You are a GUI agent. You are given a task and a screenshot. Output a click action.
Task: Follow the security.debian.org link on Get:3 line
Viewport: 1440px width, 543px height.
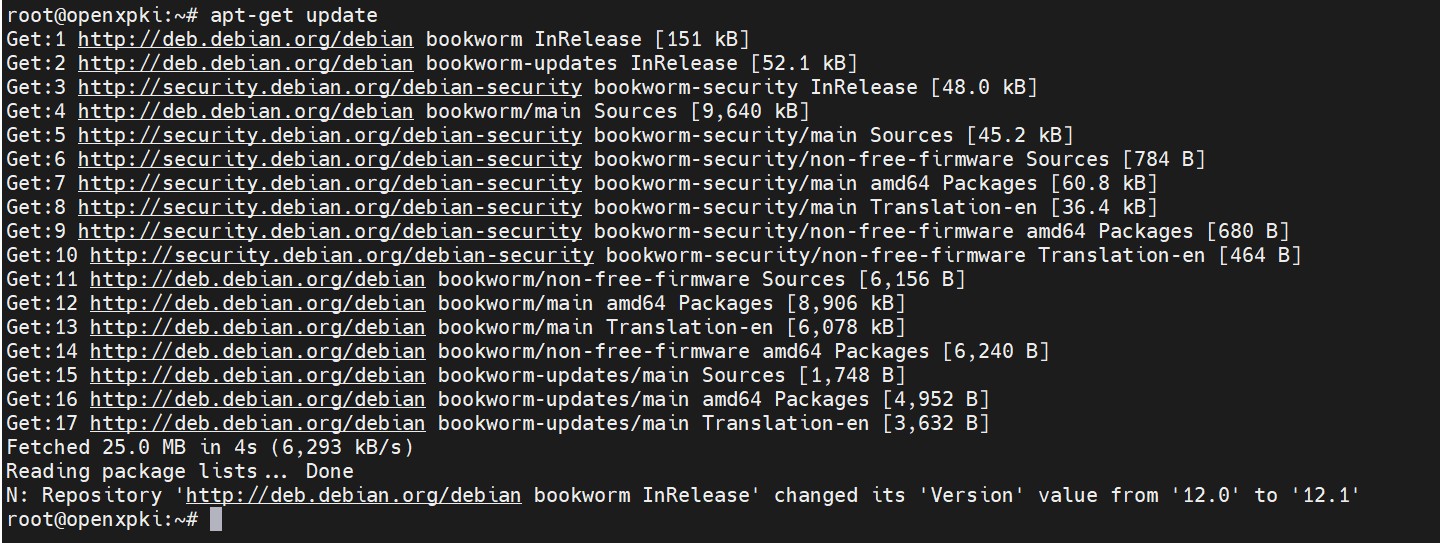(x=329, y=88)
